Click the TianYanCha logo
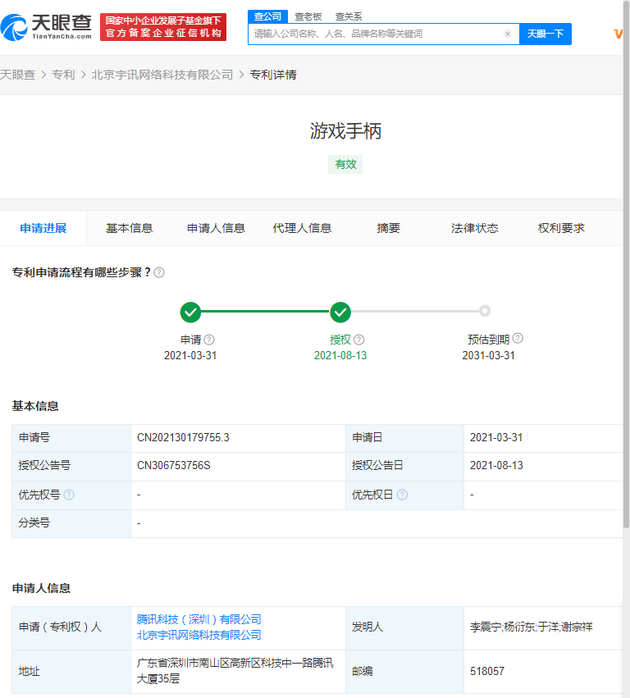Screen dimensions: 630x698 (46, 27)
